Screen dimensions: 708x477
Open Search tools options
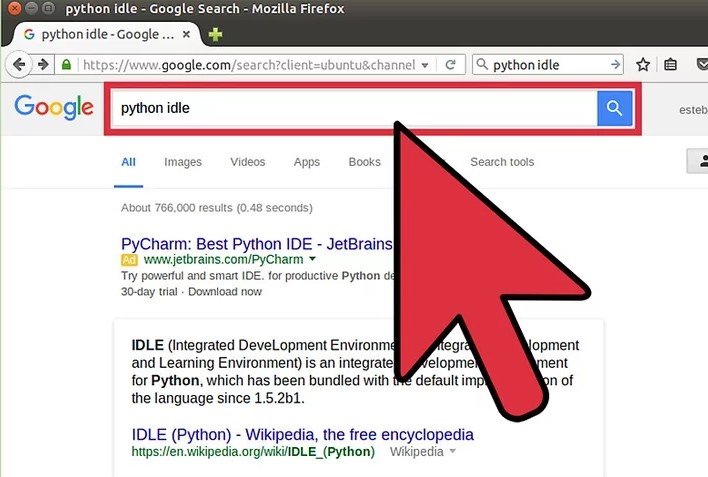click(502, 162)
